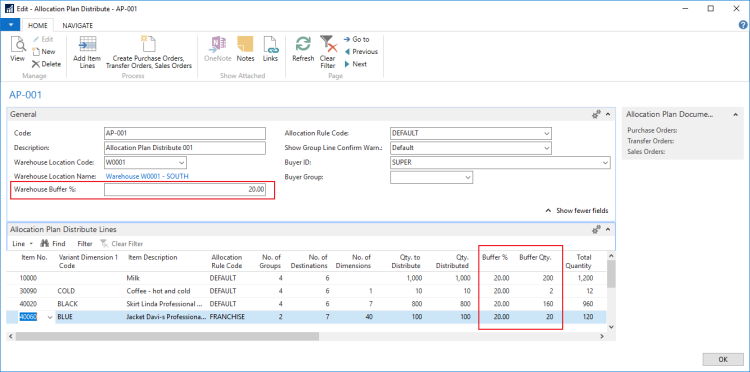Open OneNote attachment button
The width and height of the screenshot is (750, 372).
click(218, 49)
